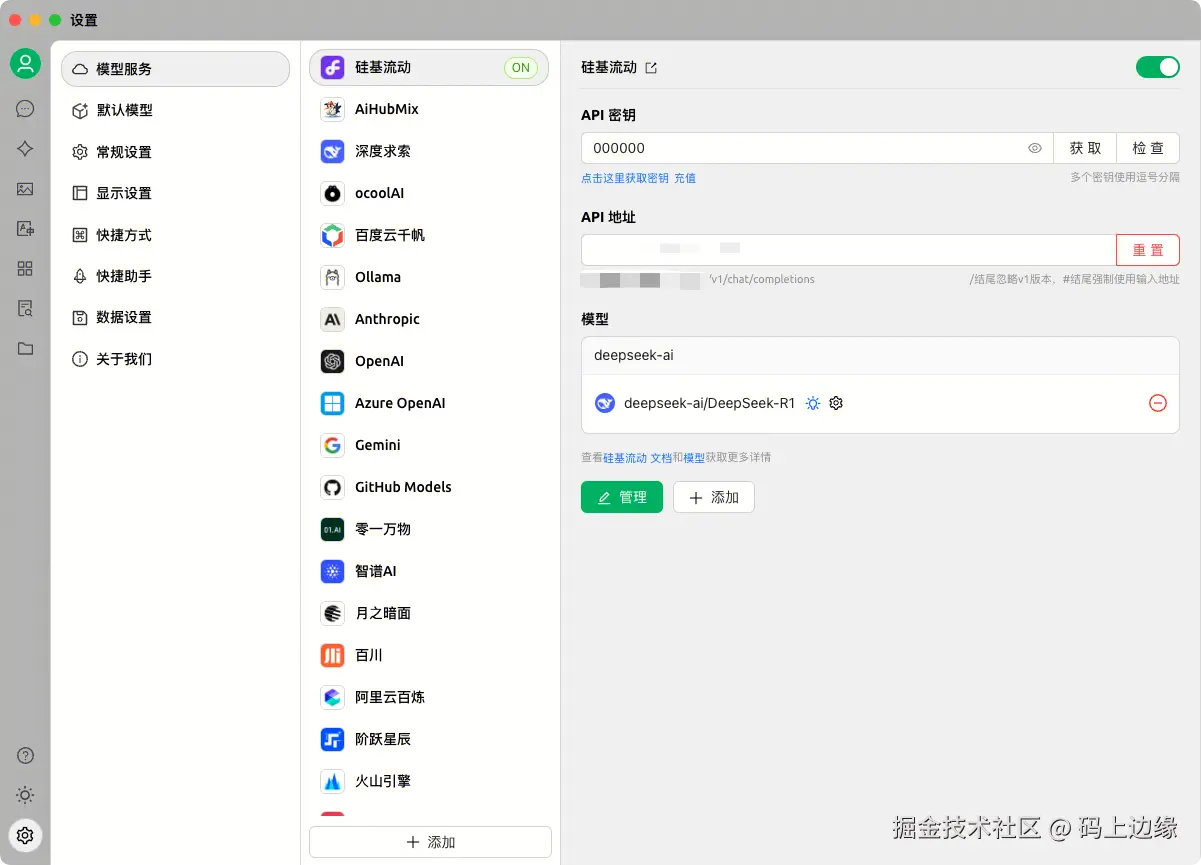Viewport: 1201px width, 865px height.
Task: Open the translate icon in sidebar
Action: click(x=25, y=228)
